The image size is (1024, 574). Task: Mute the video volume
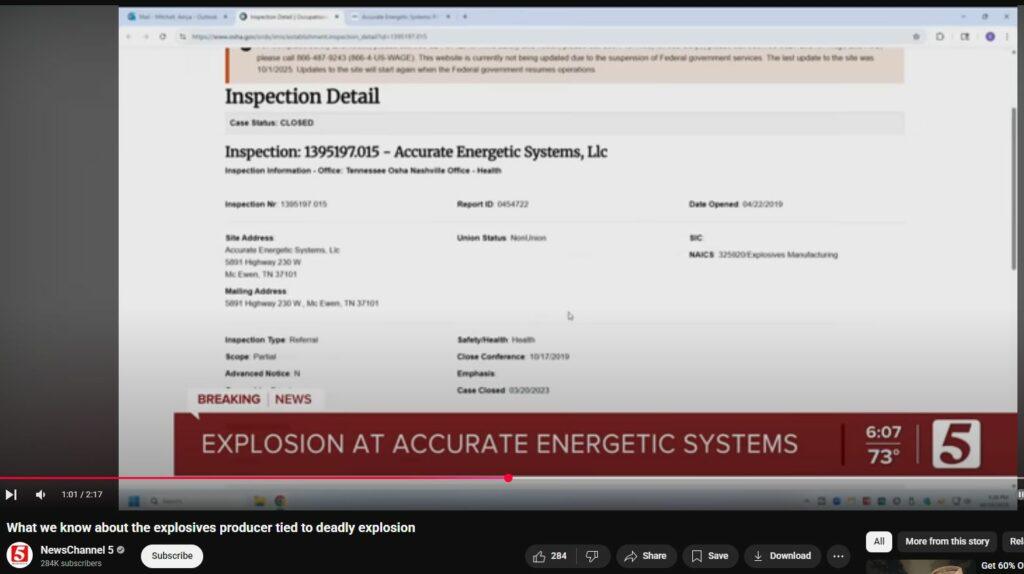coord(40,494)
